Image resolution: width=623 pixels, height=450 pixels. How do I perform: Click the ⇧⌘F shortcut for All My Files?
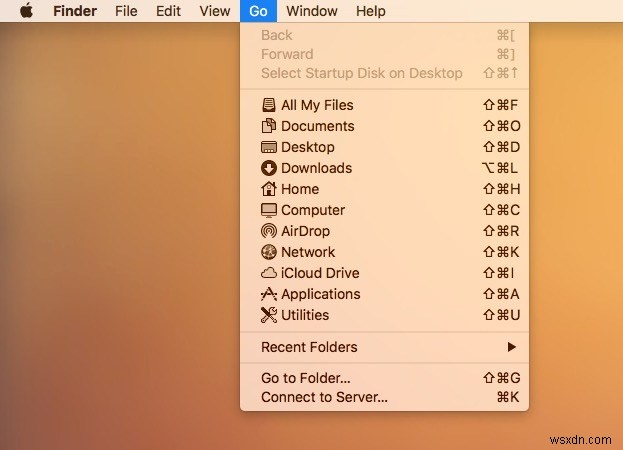501,105
